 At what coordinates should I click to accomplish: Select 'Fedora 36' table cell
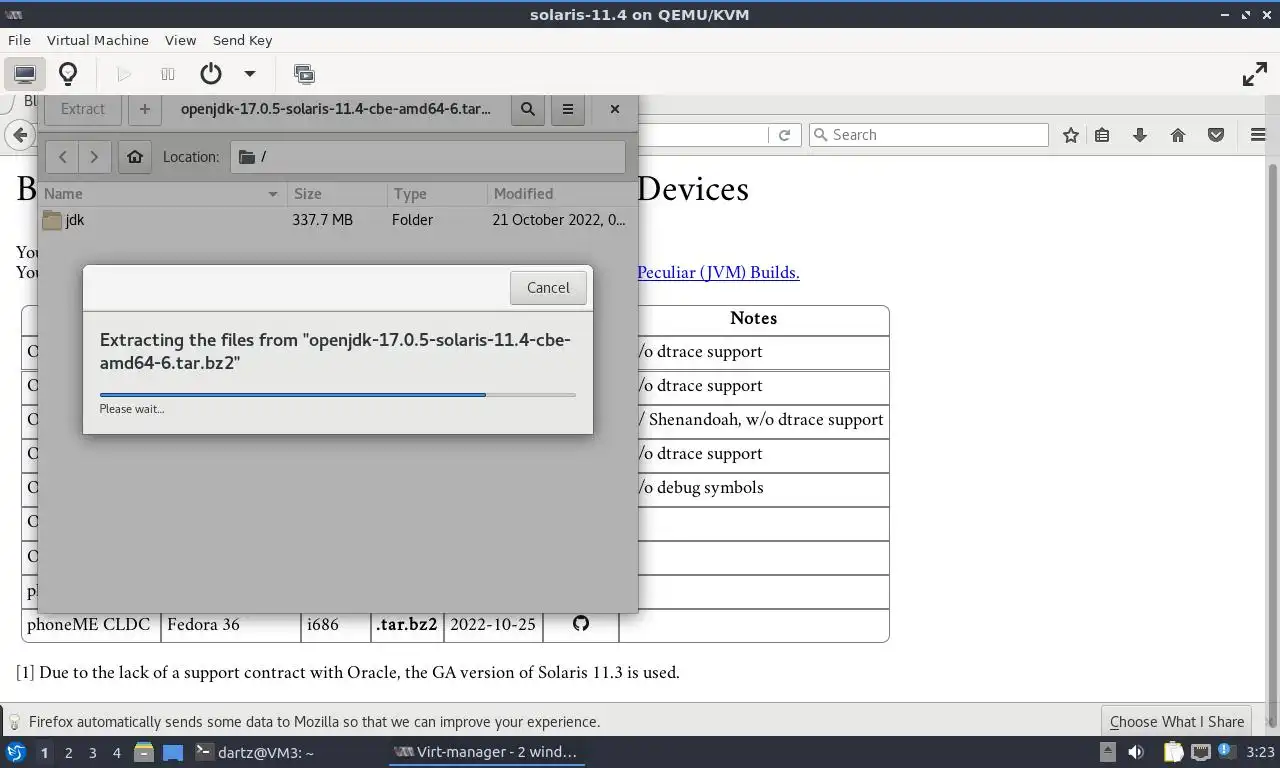pyautogui.click(x=230, y=624)
